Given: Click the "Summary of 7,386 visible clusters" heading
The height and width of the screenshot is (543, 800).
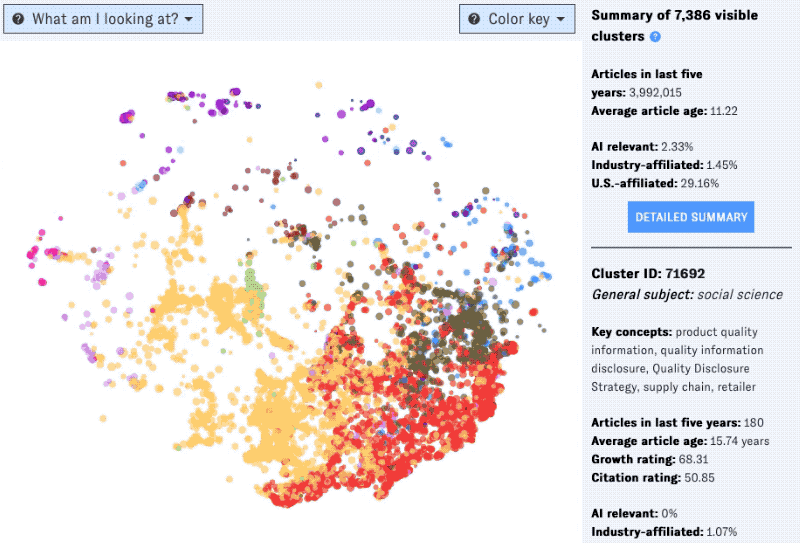Looking at the screenshot, I should pos(674,26).
